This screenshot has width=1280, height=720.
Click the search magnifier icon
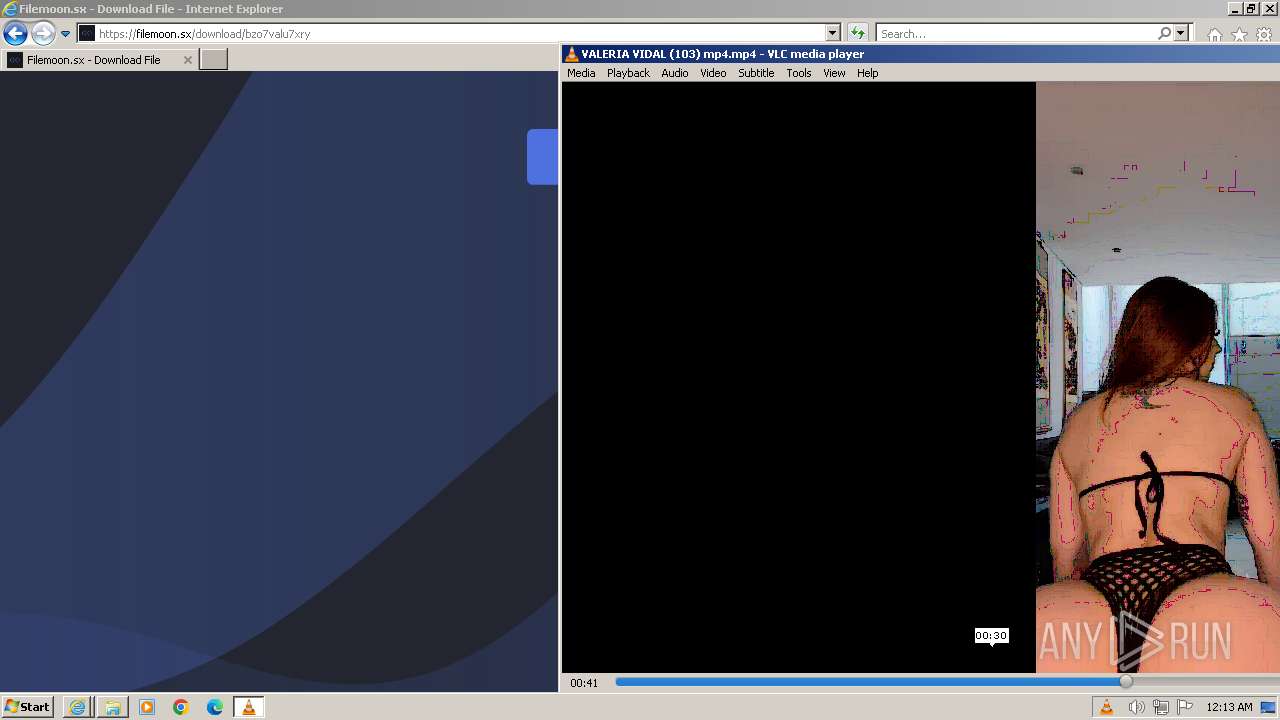point(1164,34)
